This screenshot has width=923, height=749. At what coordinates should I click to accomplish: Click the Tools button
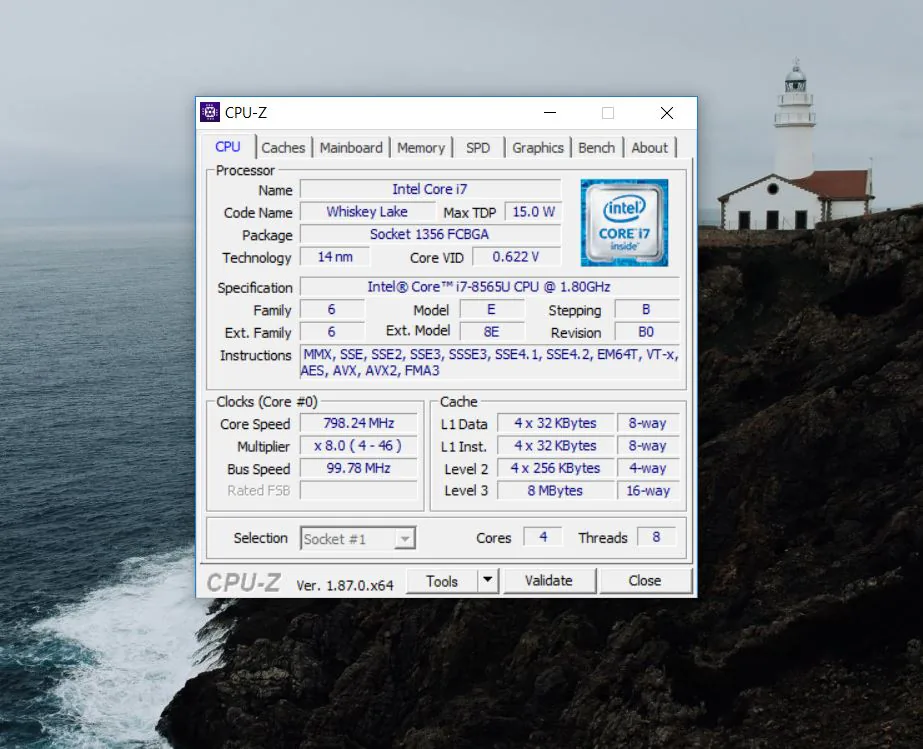point(442,581)
